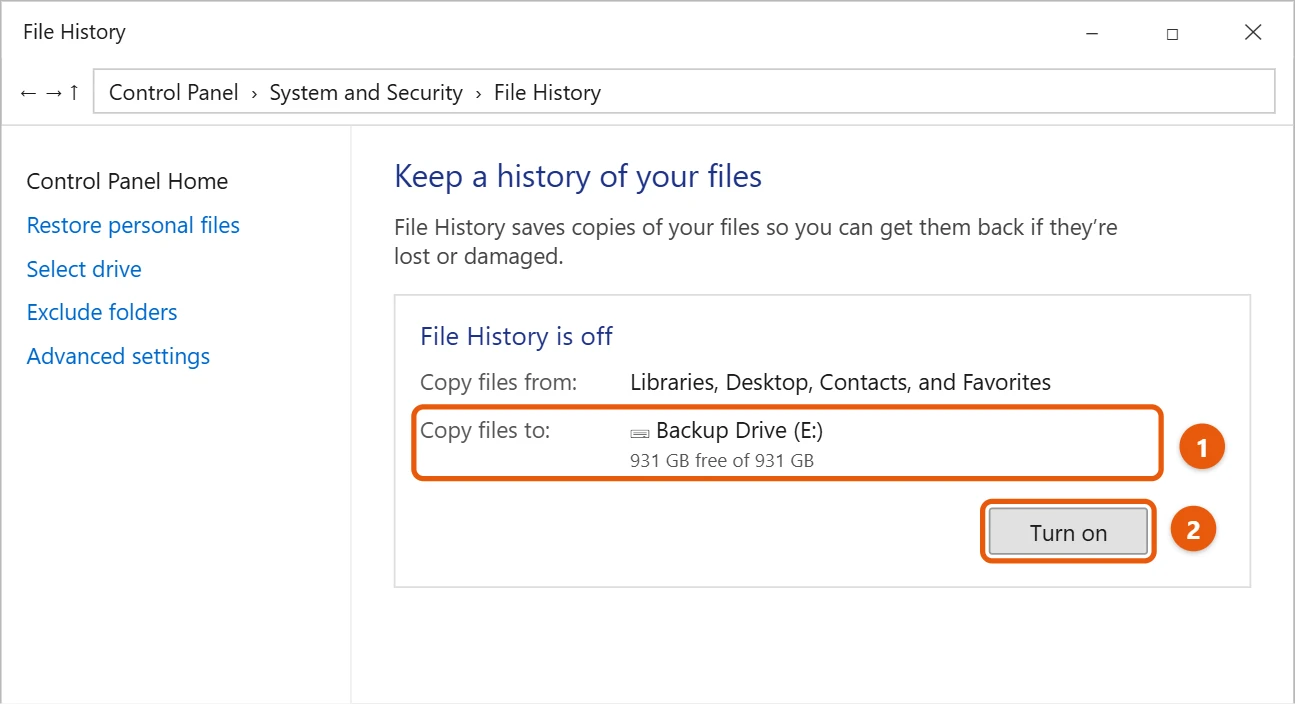Expand chevron after System and Security breadcrumb
Image resolution: width=1295 pixels, height=704 pixels.
click(x=478, y=94)
